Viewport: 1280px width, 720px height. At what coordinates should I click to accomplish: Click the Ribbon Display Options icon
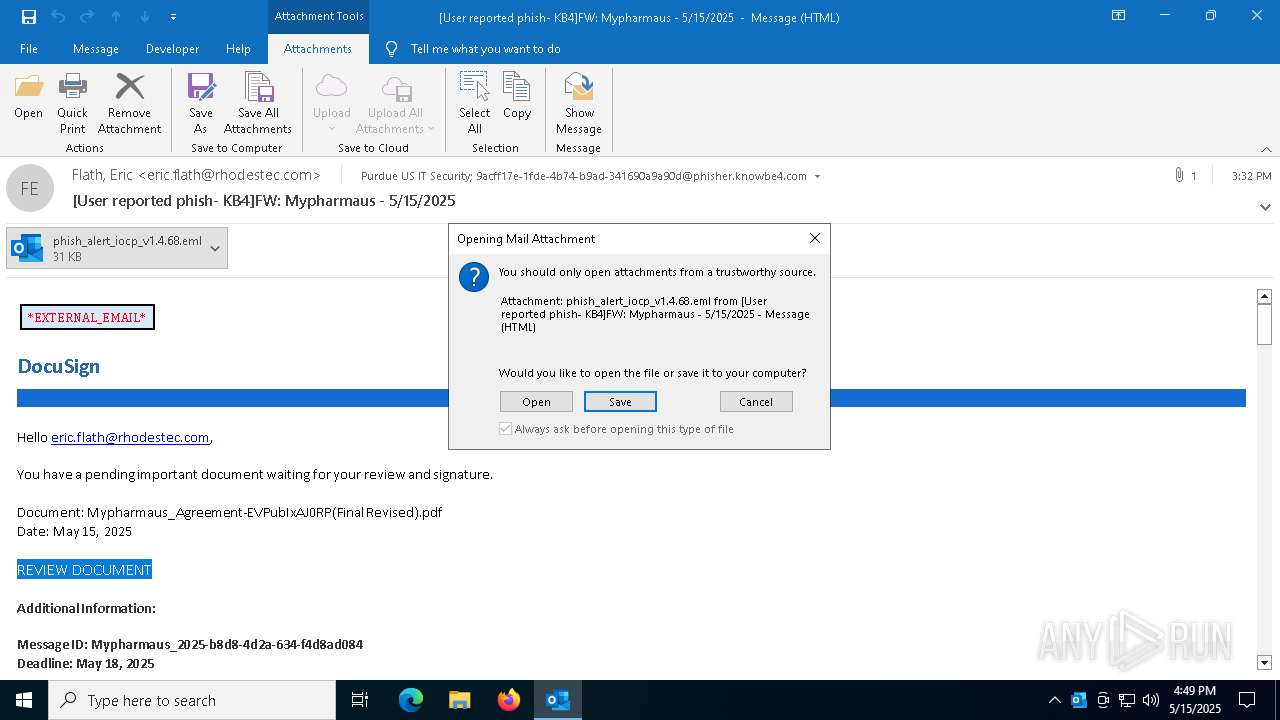click(1119, 16)
